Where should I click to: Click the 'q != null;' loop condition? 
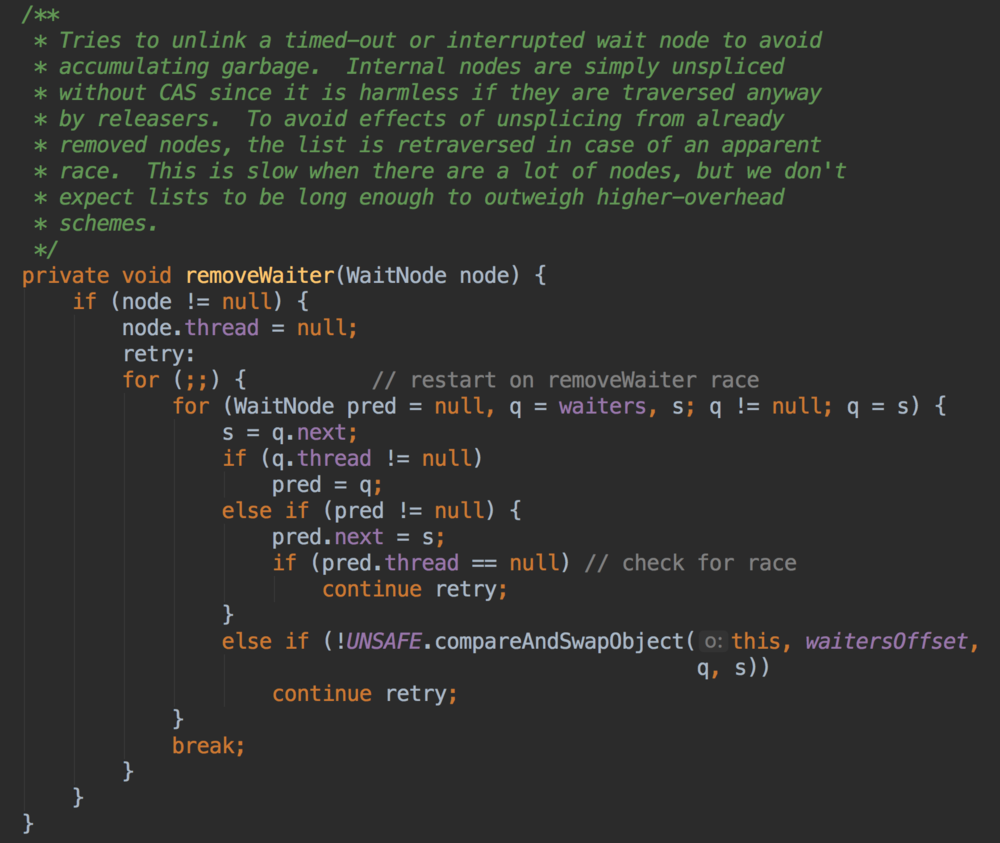click(x=771, y=406)
